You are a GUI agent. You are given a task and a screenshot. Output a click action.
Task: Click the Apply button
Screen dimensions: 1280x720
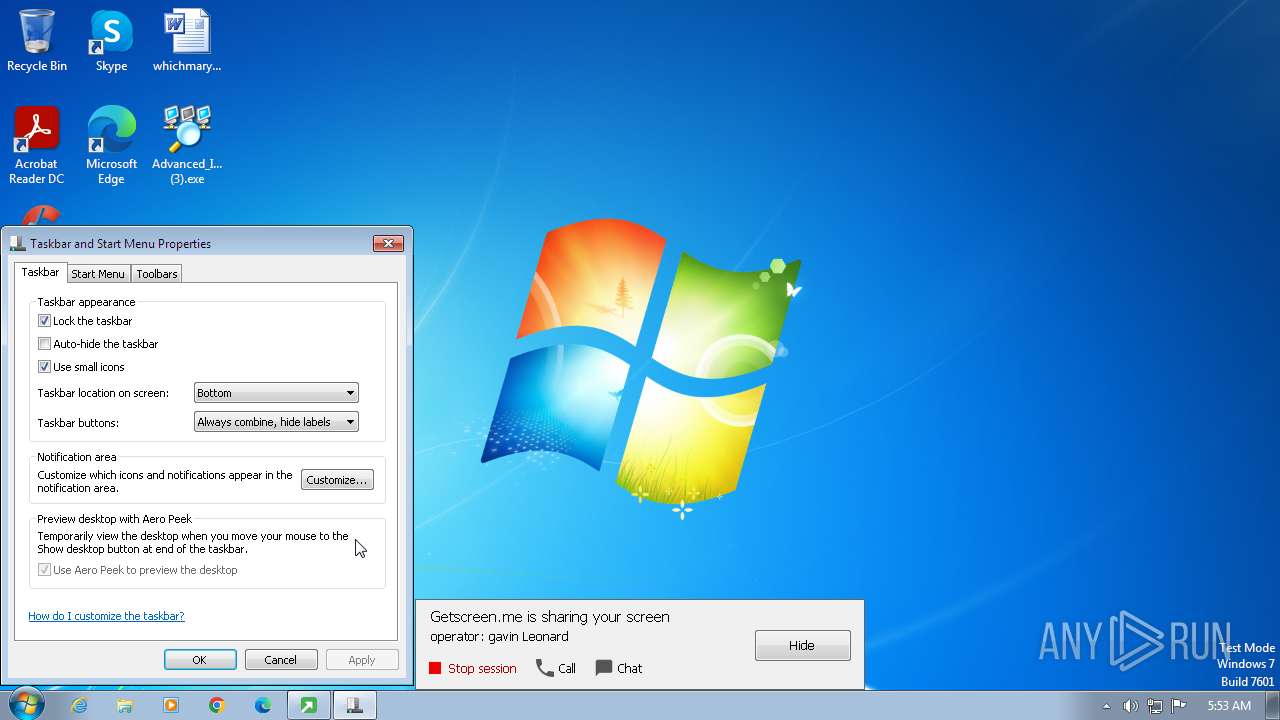click(362, 660)
